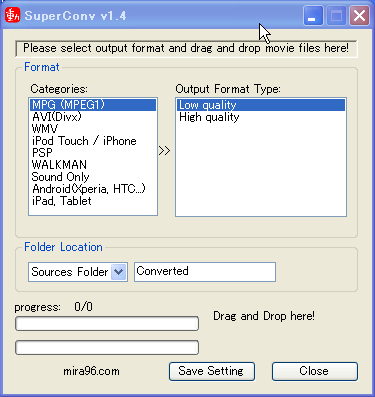Click the Save Setting button

tap(212, 371)
